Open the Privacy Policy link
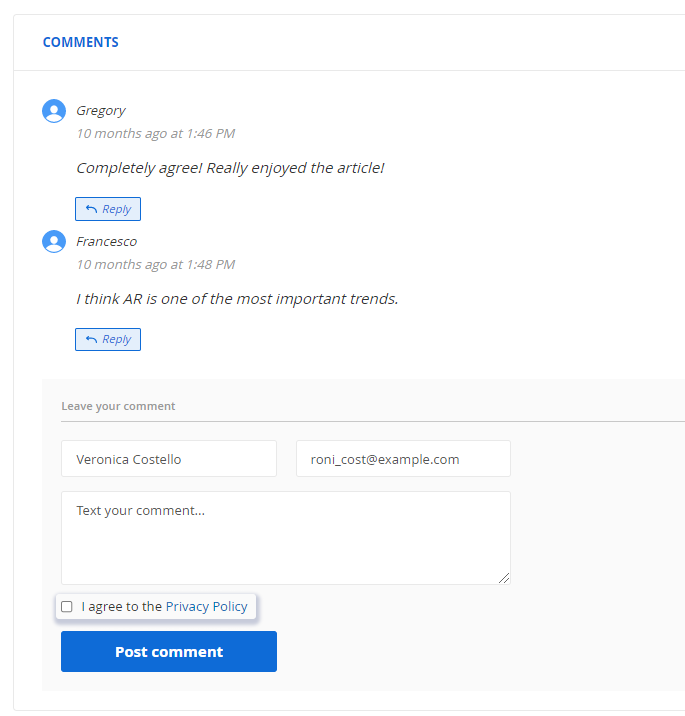 pyautogui.click(x=206, y=606)
